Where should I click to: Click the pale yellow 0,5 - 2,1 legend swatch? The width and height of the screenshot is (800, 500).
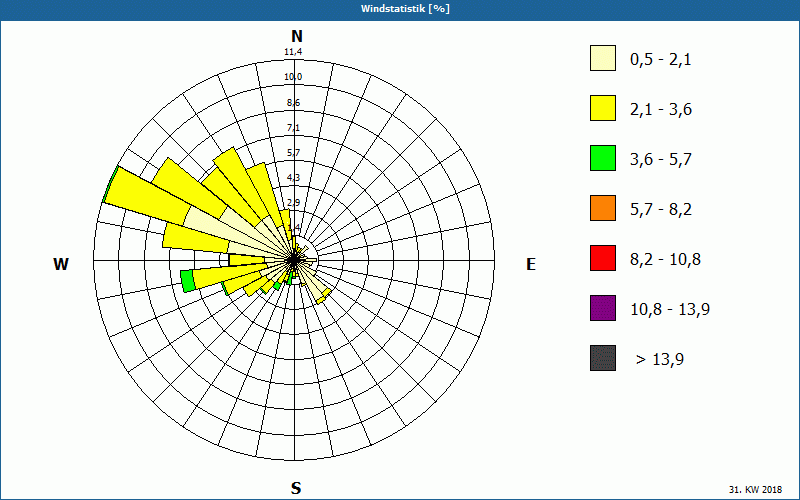pos(603,58)
